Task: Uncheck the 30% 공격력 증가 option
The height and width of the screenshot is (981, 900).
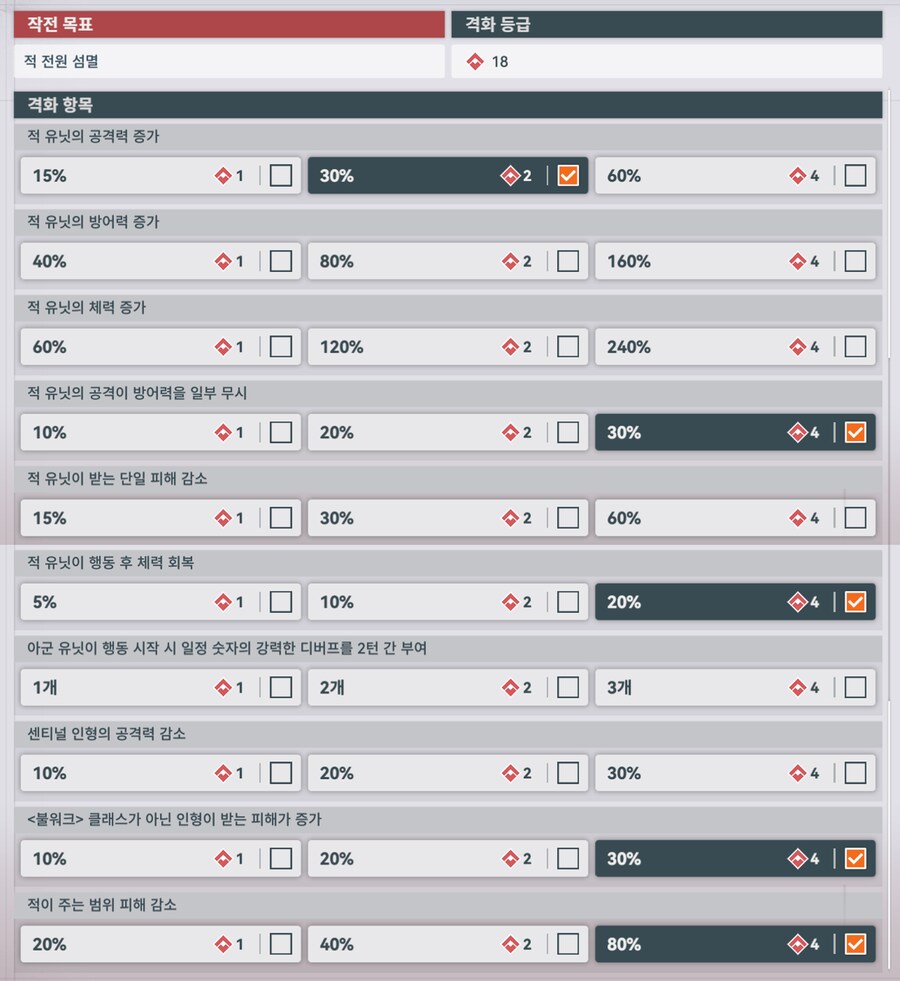Action: coord(566,176)
